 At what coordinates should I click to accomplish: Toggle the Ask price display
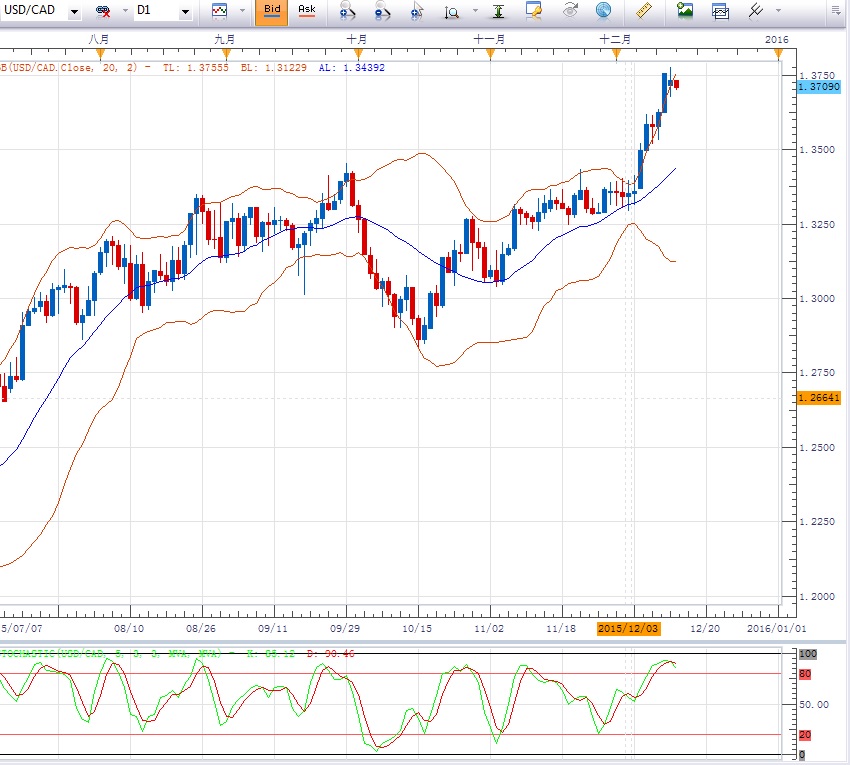(x=307, y=12)
